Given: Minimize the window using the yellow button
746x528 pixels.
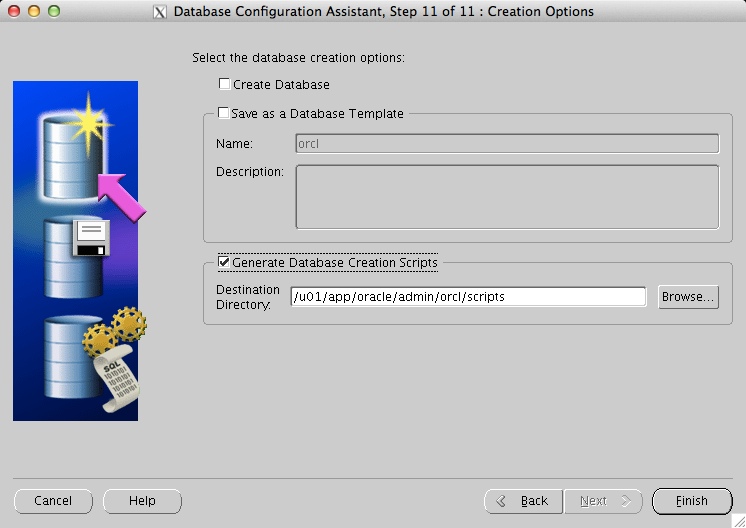Looking at the screenshot, I should point(33,11).
